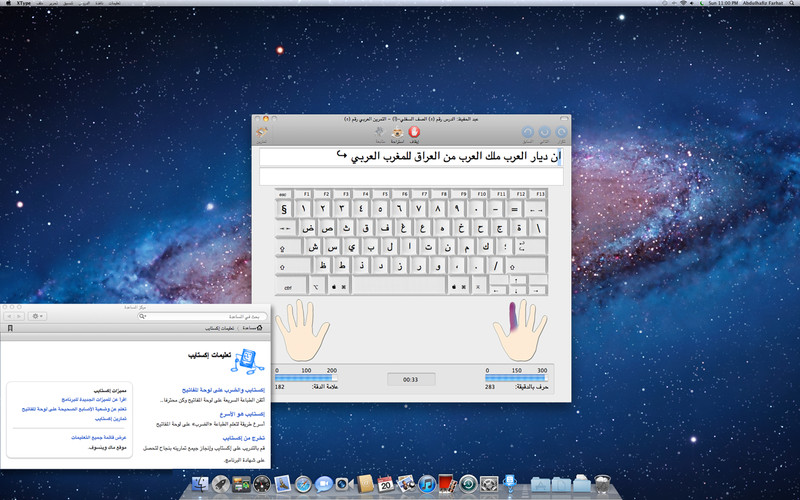Open the Apple menu

[x=8, y=3]
